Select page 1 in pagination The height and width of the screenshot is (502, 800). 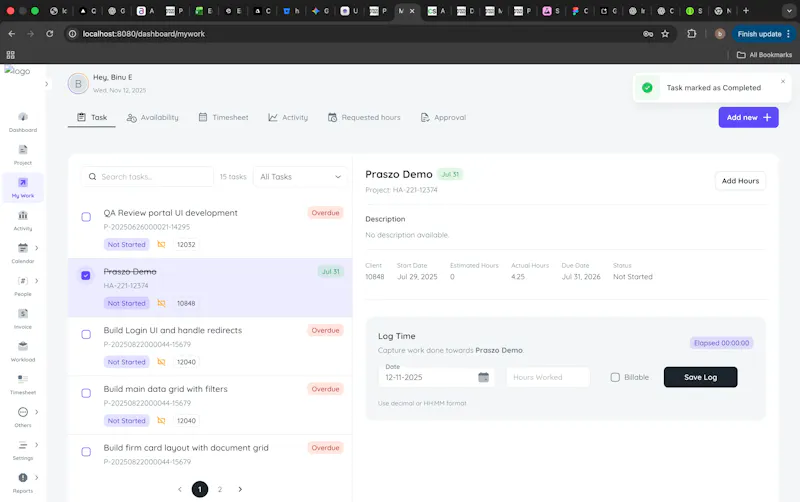(200, 489)
